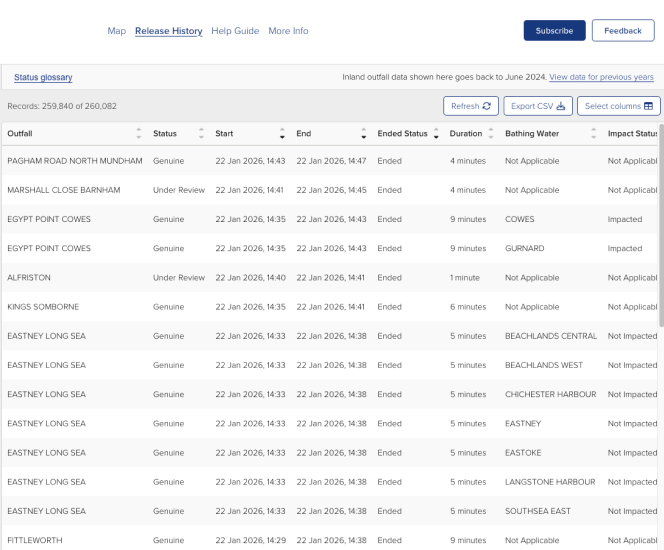Select the Pagham Road North Mundham row
This screenshot has height=550, width=664.
[75, 161]
